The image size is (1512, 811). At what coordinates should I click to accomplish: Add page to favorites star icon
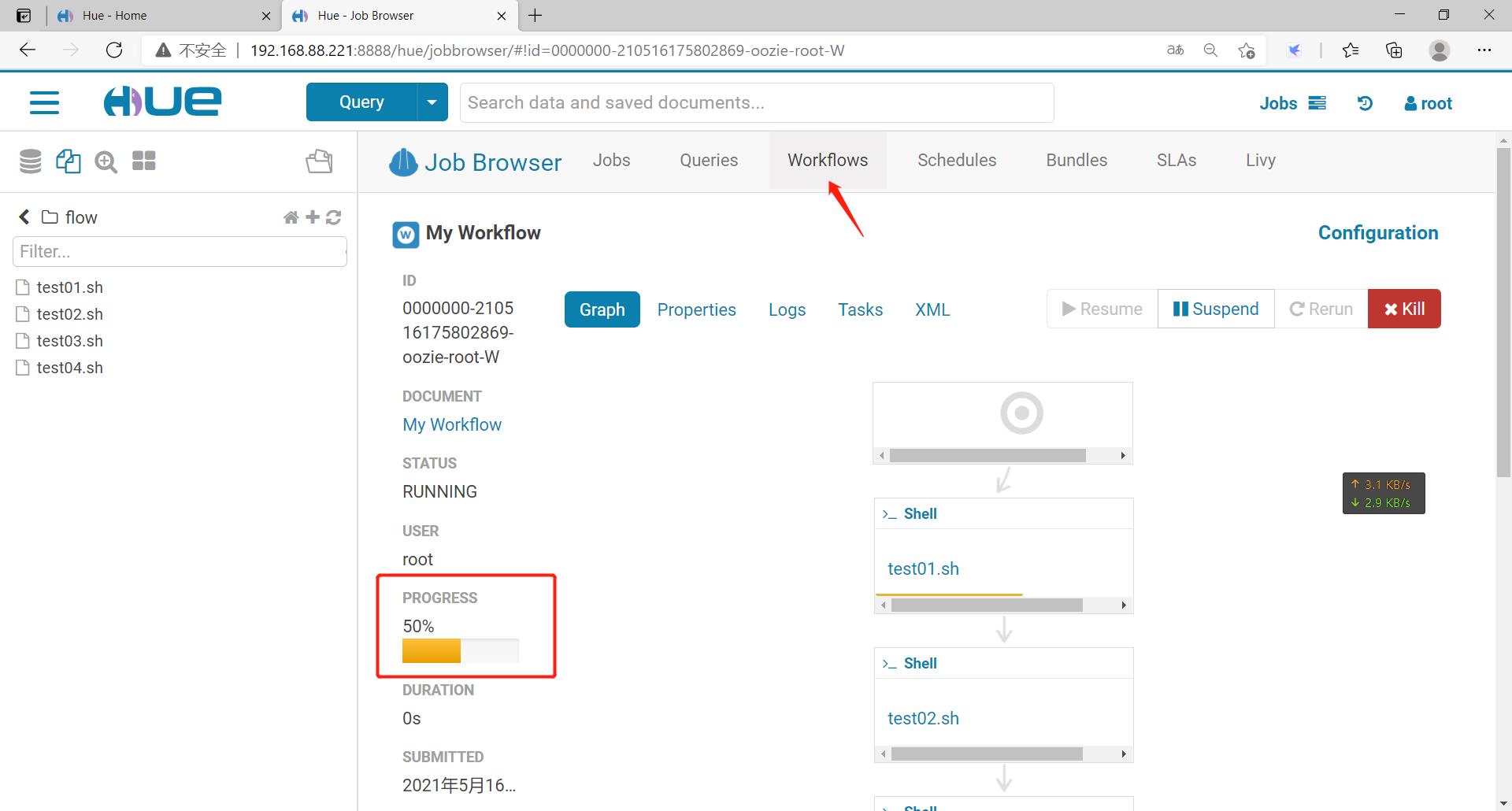click(x=1246, y=50)
